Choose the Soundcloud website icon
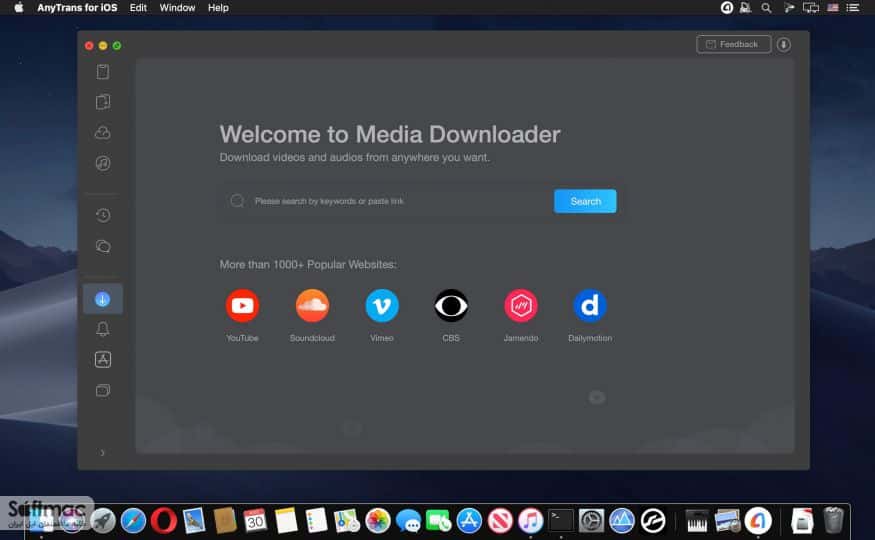The height and width of the screenshot is (540, 875). tap(312, 306)
